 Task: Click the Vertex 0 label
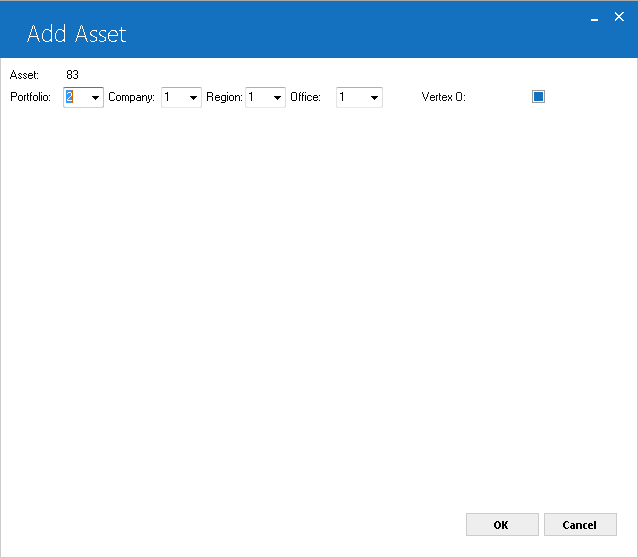tap(444, 97)
